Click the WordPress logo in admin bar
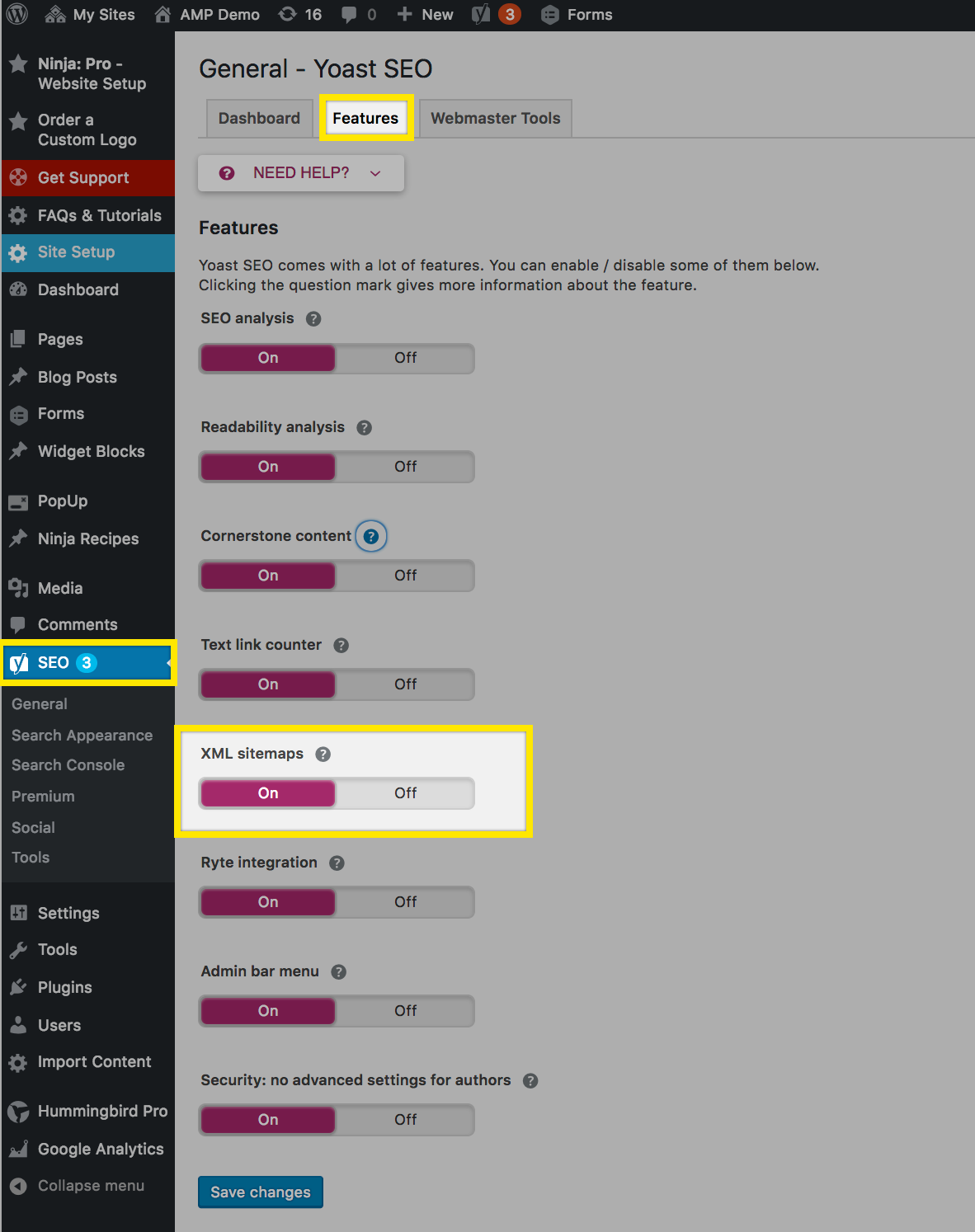This screenshot has height=1232, width=975. pos(17,14)
